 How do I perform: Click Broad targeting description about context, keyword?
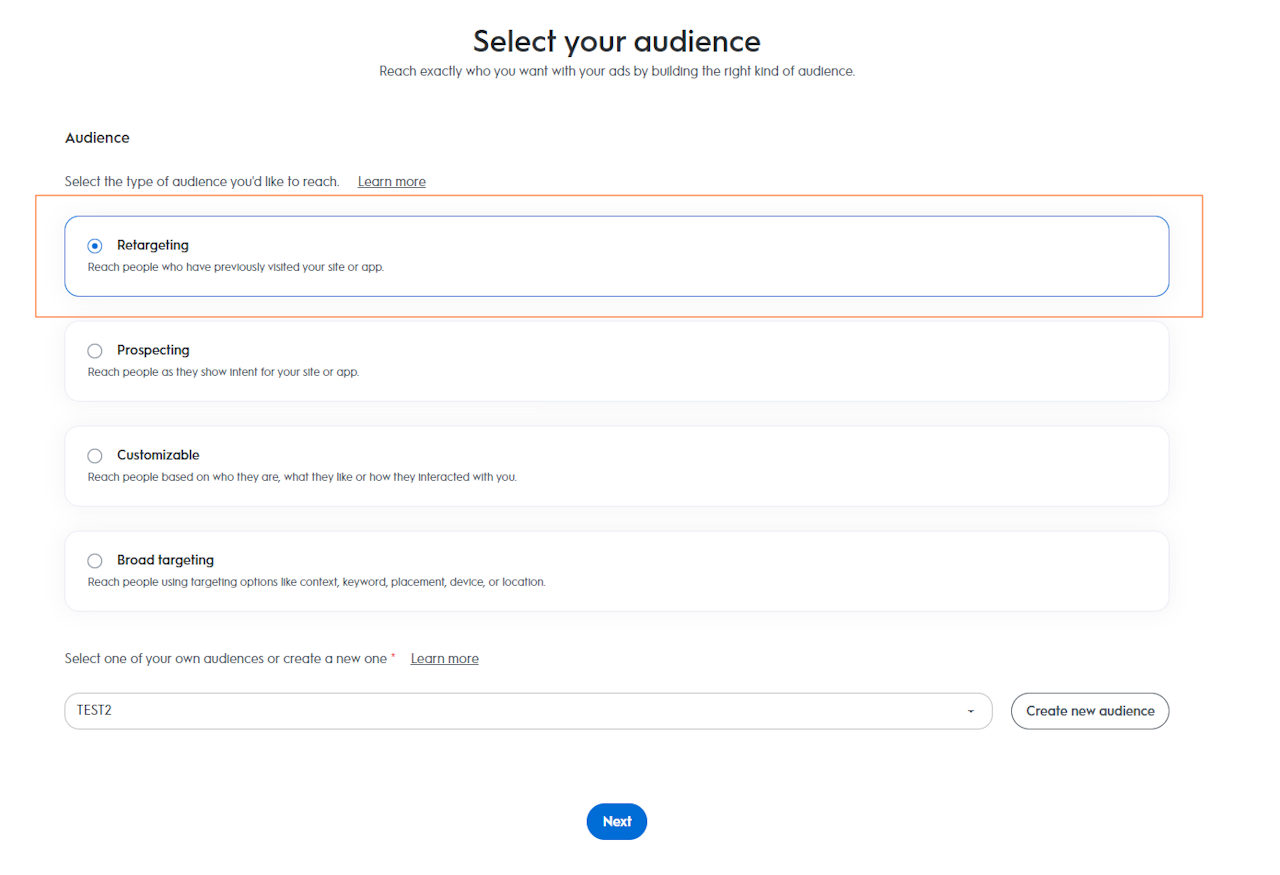316,582
